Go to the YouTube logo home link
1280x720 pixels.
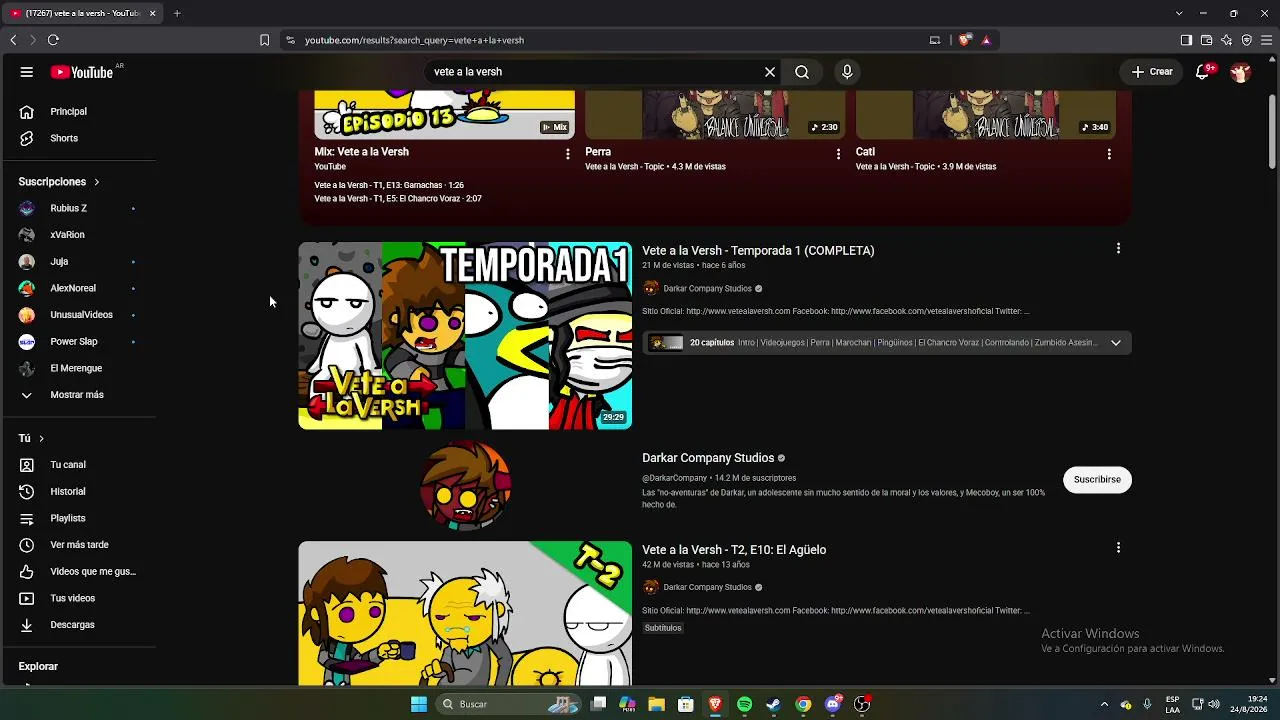(x=82, y=72)
